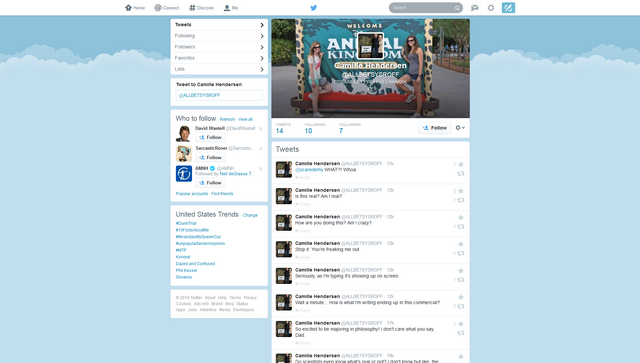Screen dimensions: 640x363
Task: Select the Lists sidebar tab
Action: click(x=219, y=69)
